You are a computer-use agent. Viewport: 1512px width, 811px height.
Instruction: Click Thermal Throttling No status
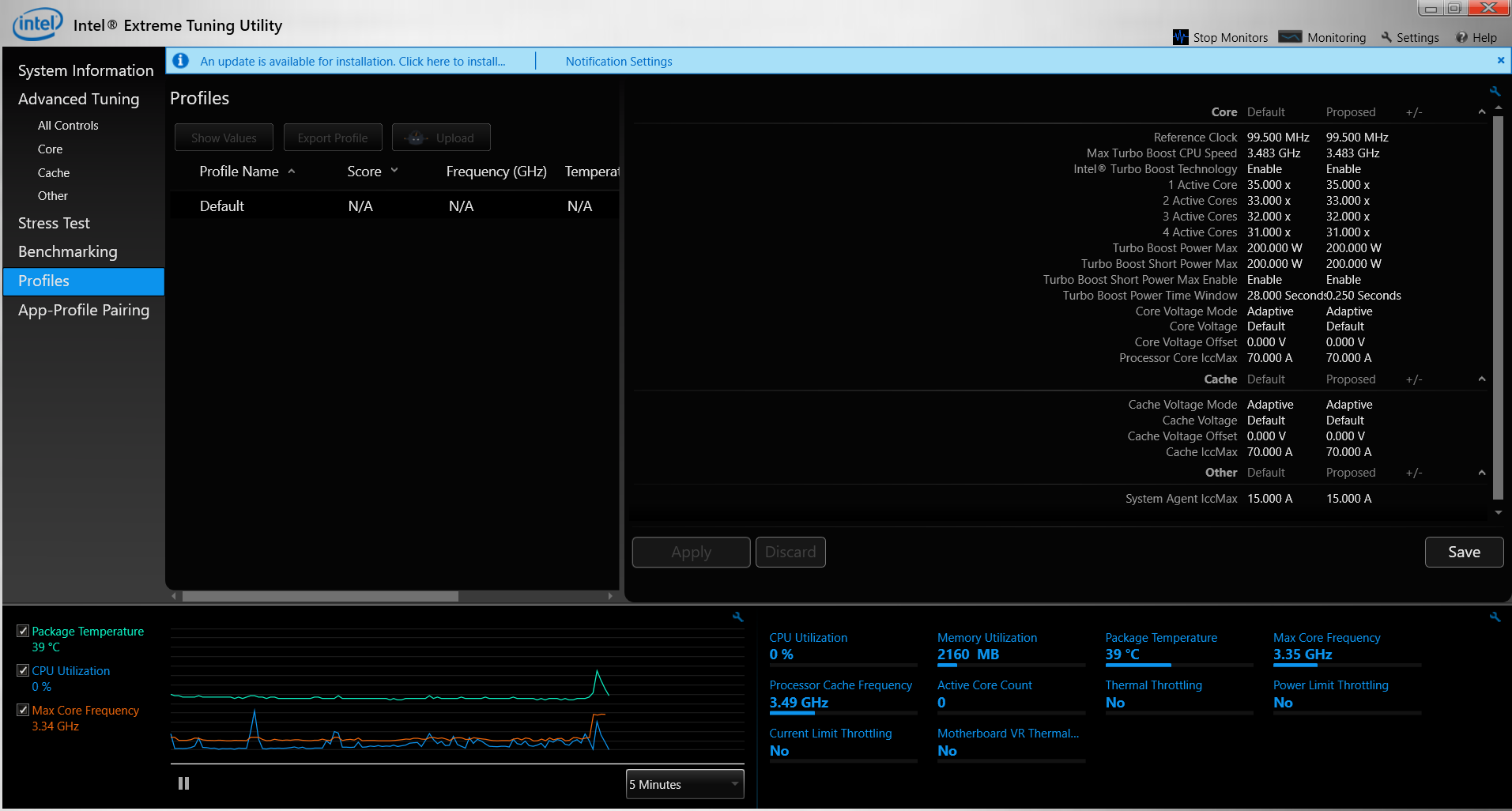point(1115,703)
